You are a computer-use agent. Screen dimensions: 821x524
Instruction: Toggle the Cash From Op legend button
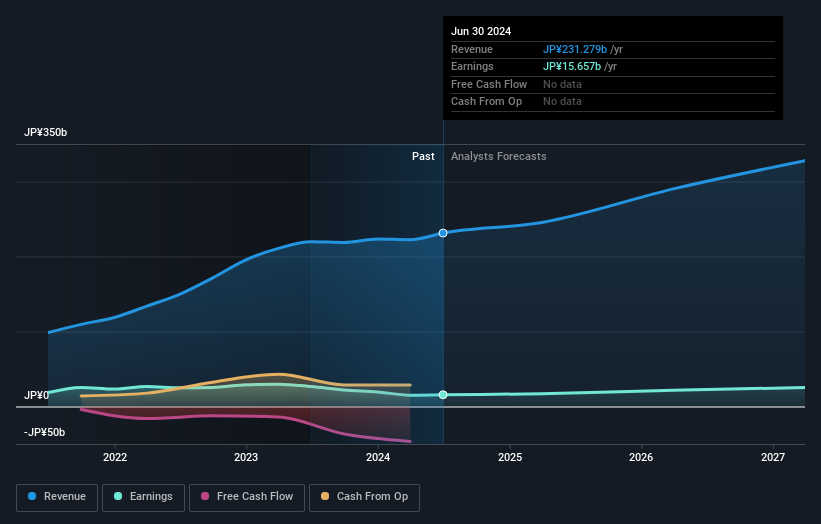coord(364,497)
